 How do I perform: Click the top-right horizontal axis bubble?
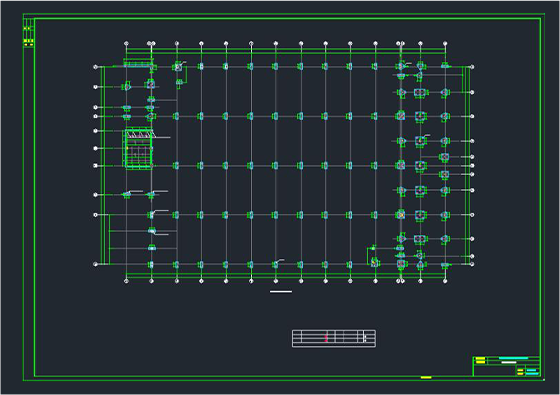point(472,67)
